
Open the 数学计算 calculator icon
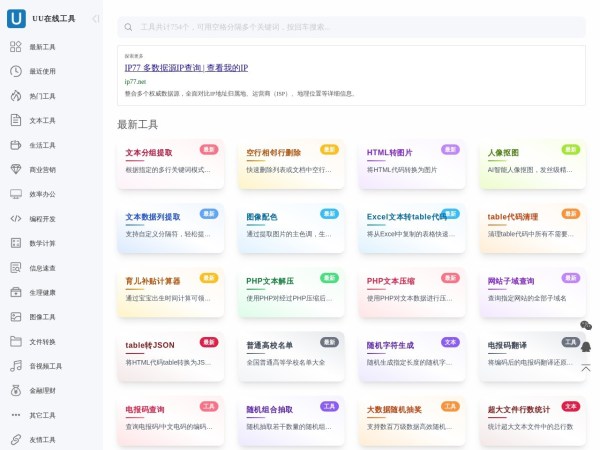[16, 243]
